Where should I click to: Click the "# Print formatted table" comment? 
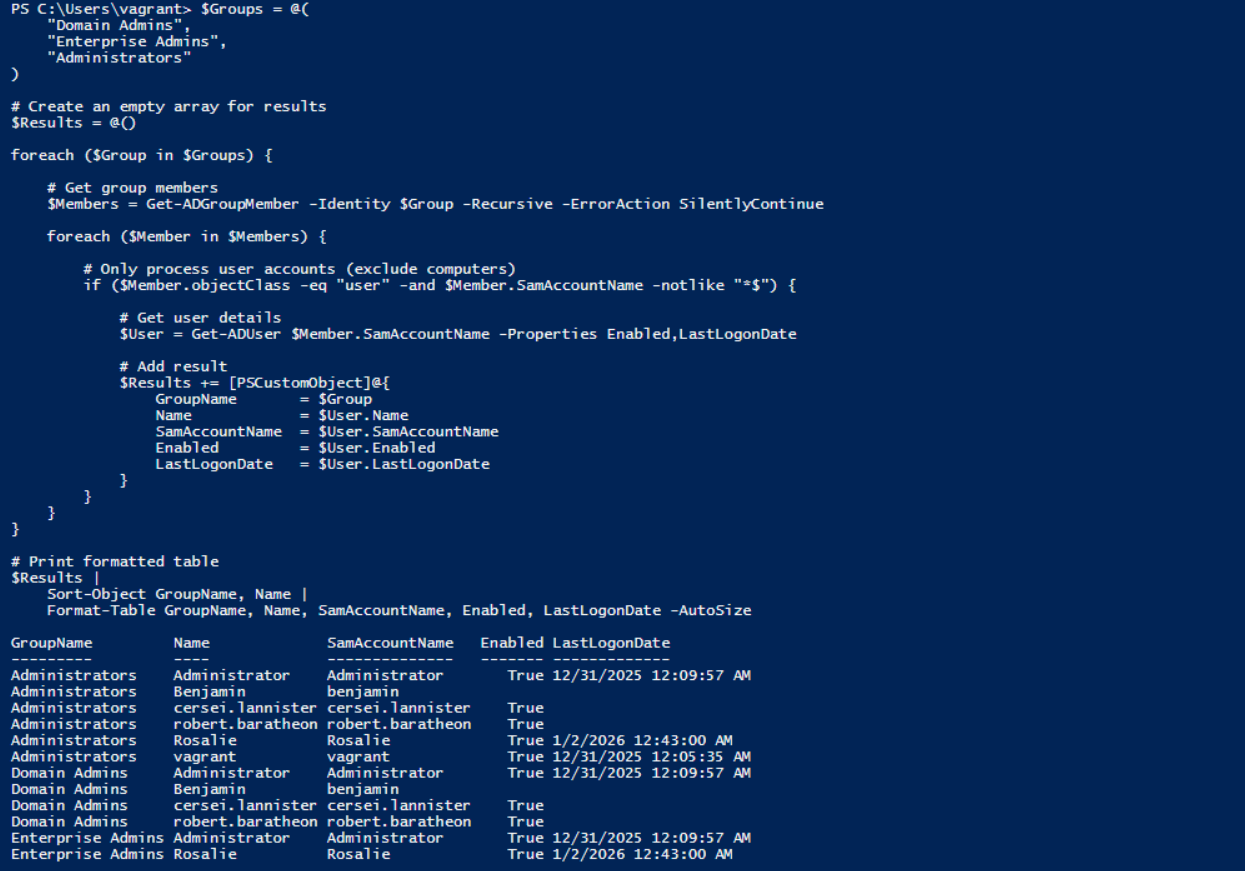pos(115,561)
